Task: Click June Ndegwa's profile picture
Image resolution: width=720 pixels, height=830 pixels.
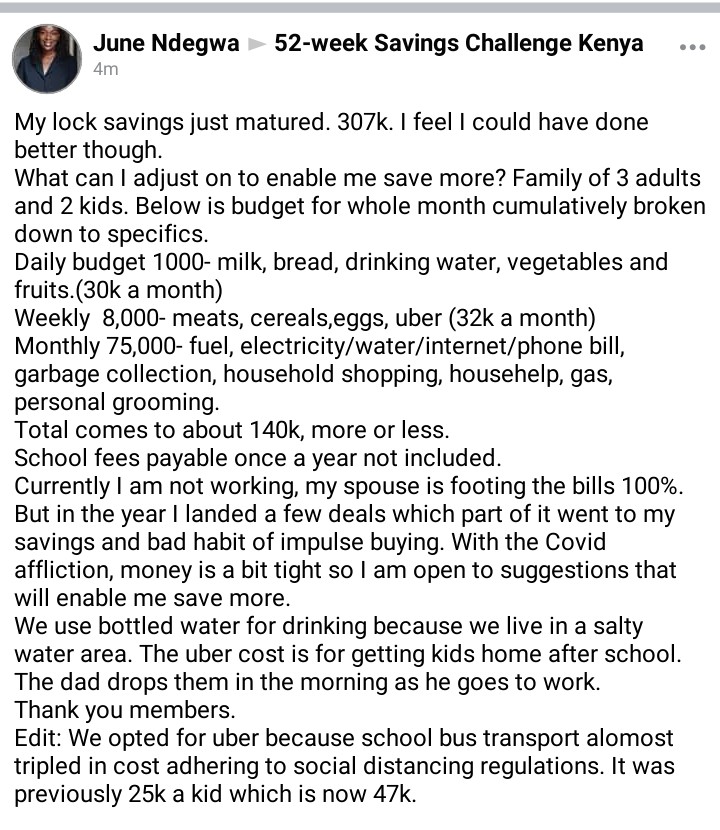Action: [x=47, y=58]
